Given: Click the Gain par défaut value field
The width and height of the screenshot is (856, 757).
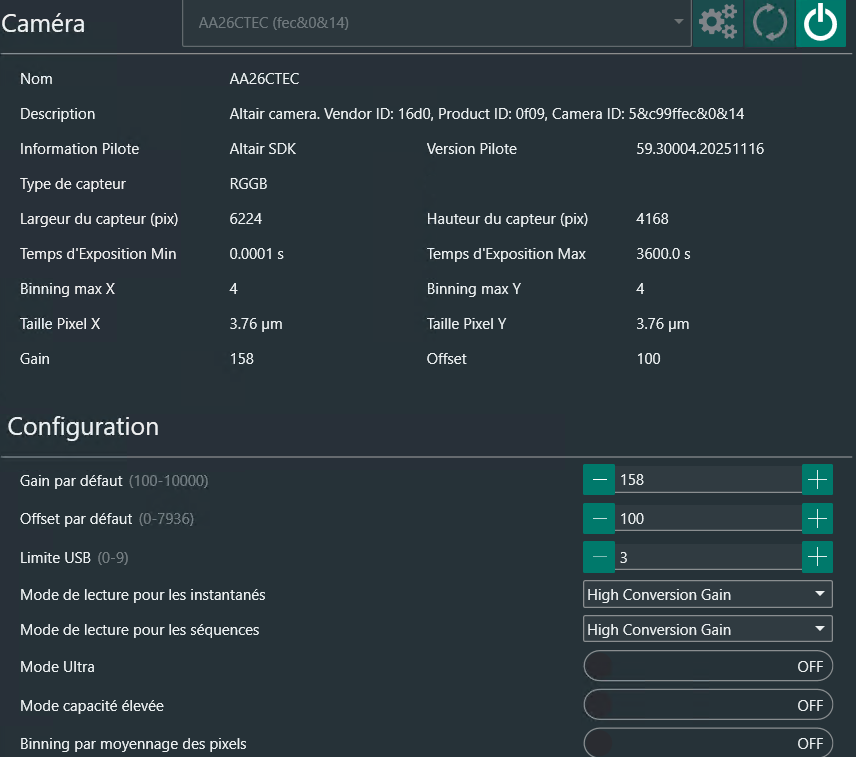Looking at the screenshot, I should 708,480.
